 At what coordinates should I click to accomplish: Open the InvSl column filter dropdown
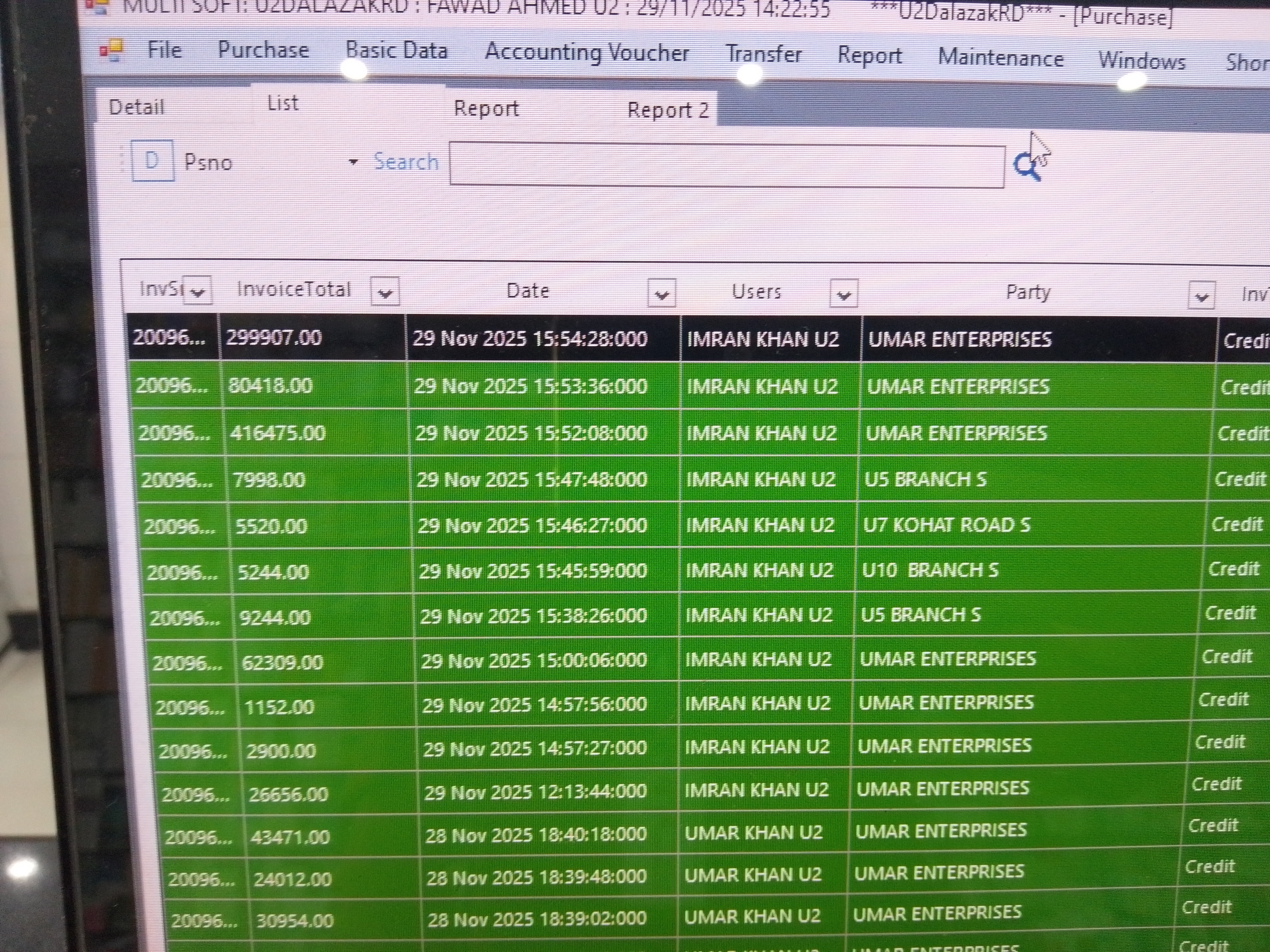coord(198,291)
